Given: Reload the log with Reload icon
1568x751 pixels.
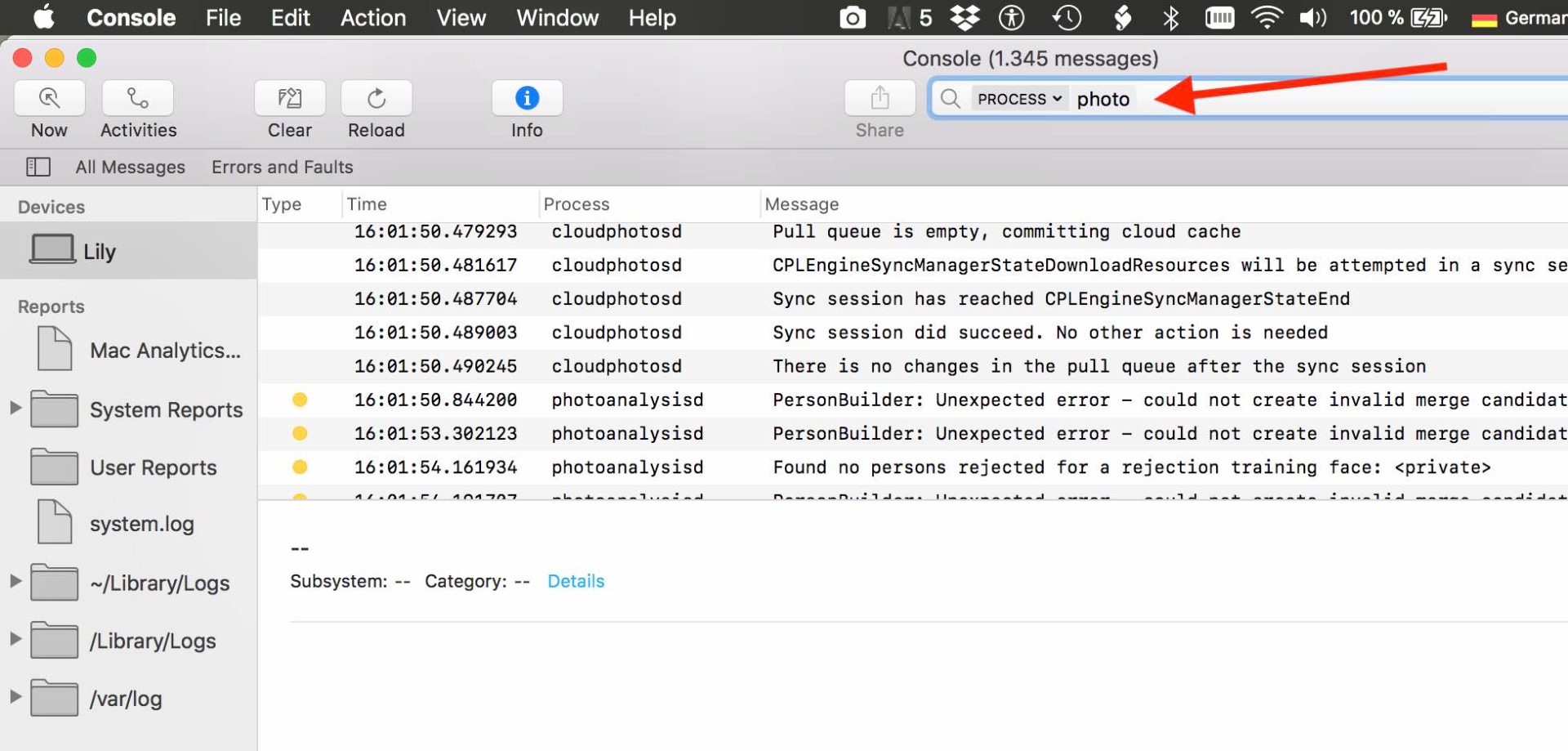Looking at the screenshot, I should click(x=376, y=99).
